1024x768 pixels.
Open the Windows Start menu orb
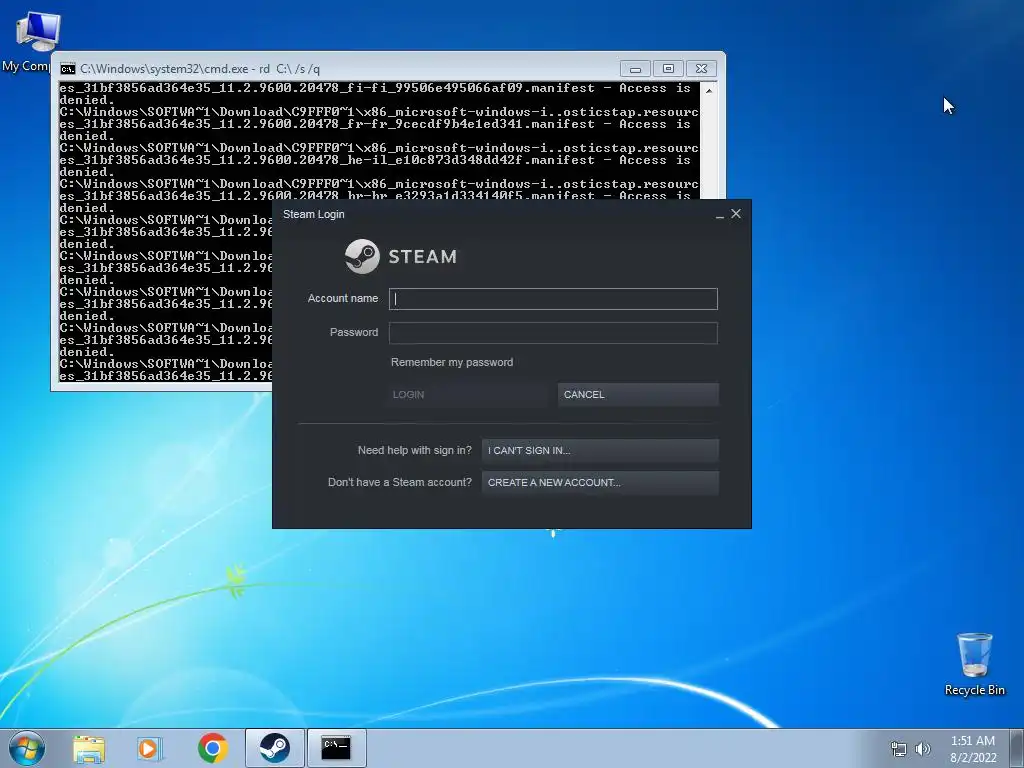(x=27, y=748)
